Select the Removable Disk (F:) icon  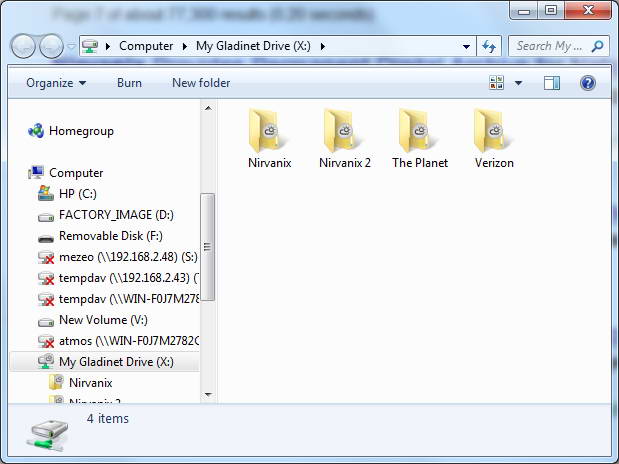46,238
